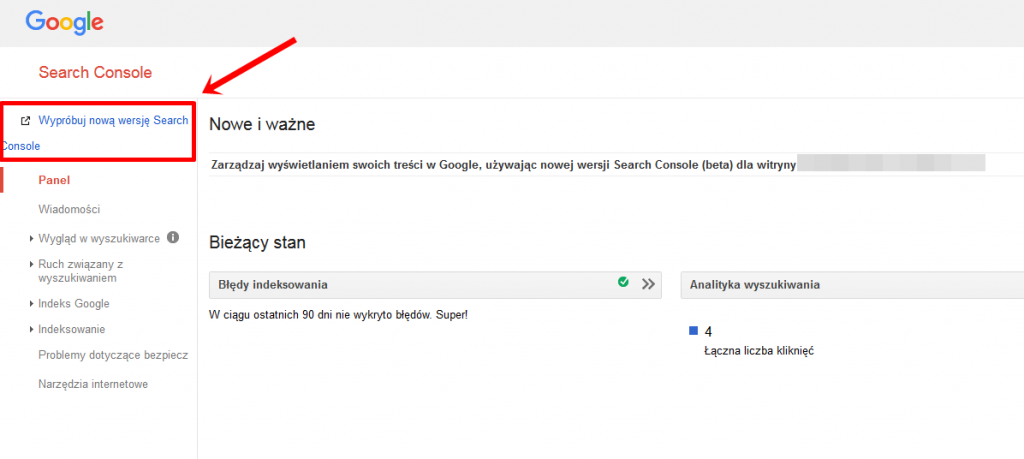Viewport: 1024px width, 459px height.
Task: Expand the Indeks Google arrow
Action: click(31, 304)
